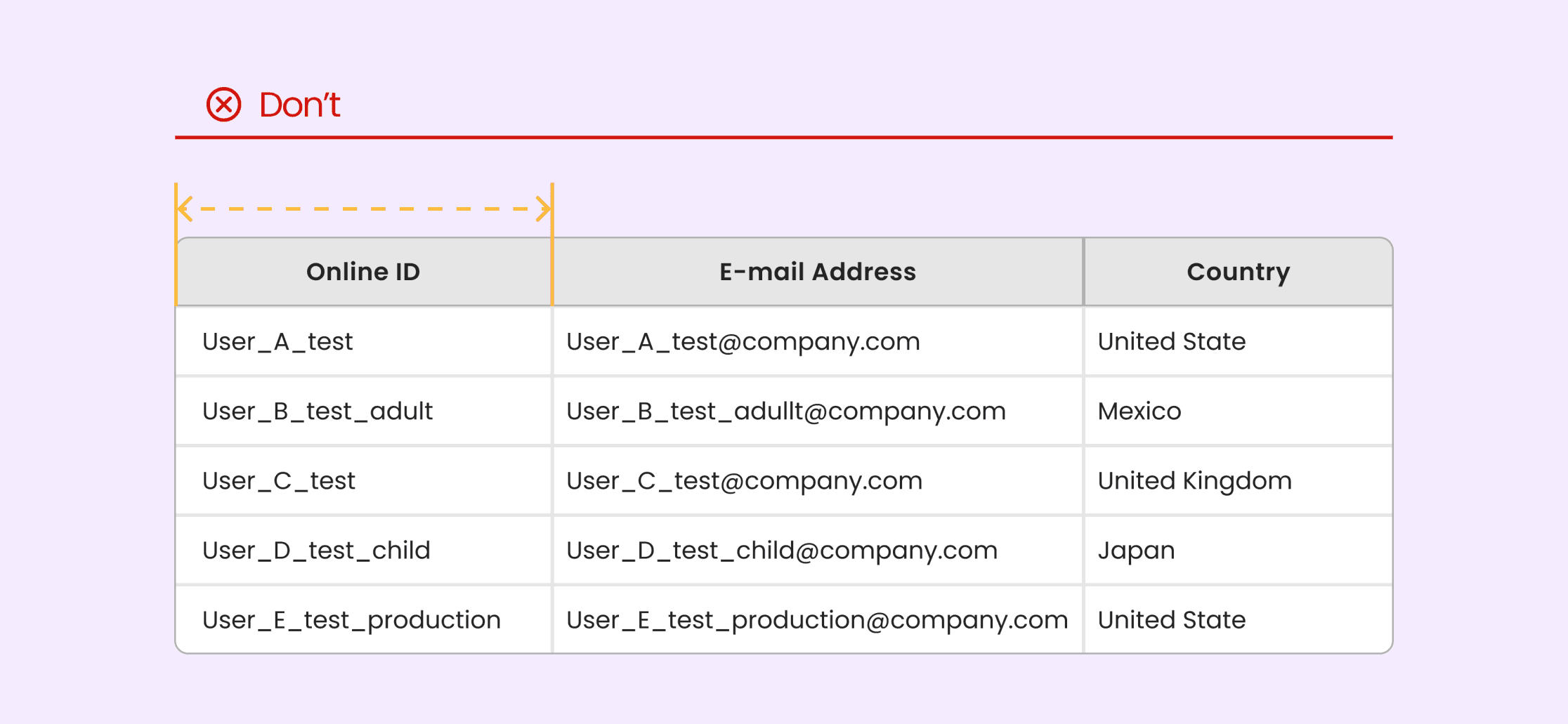Select the Online ID column header

(x=363, y=272)
